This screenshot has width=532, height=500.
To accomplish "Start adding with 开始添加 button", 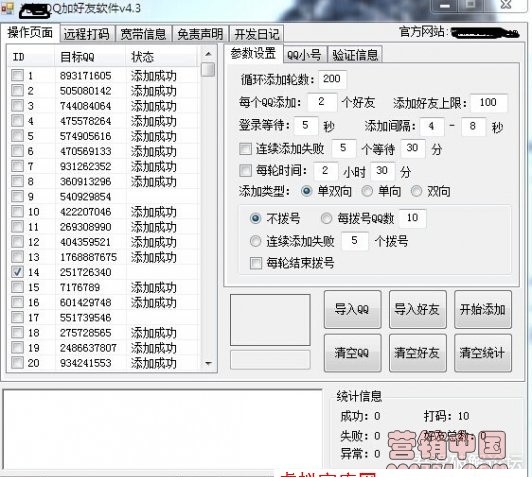I will pyautogui.click(x=482, y=309).
